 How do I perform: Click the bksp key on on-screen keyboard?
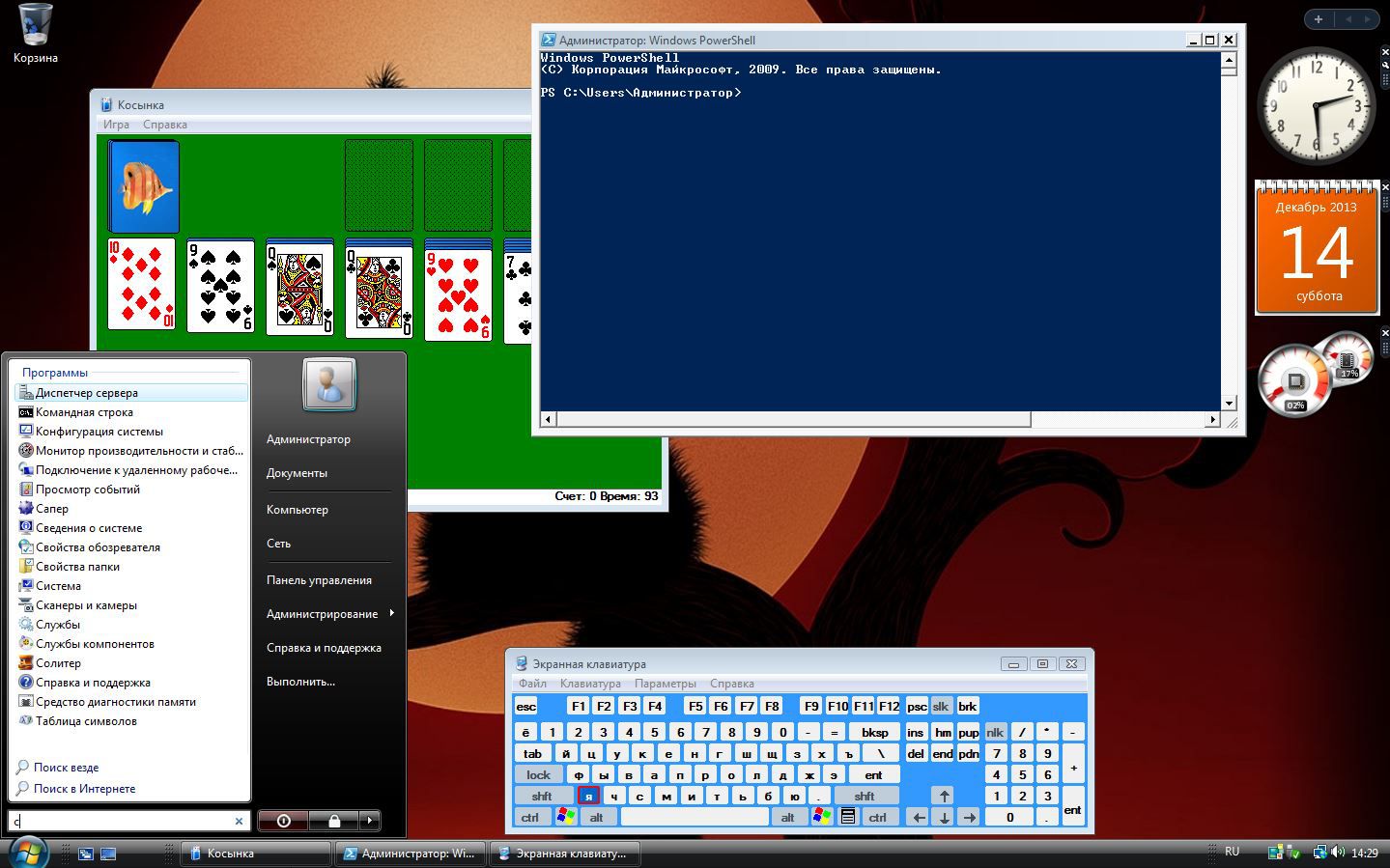pyautogui.click(x=874, y=732)
